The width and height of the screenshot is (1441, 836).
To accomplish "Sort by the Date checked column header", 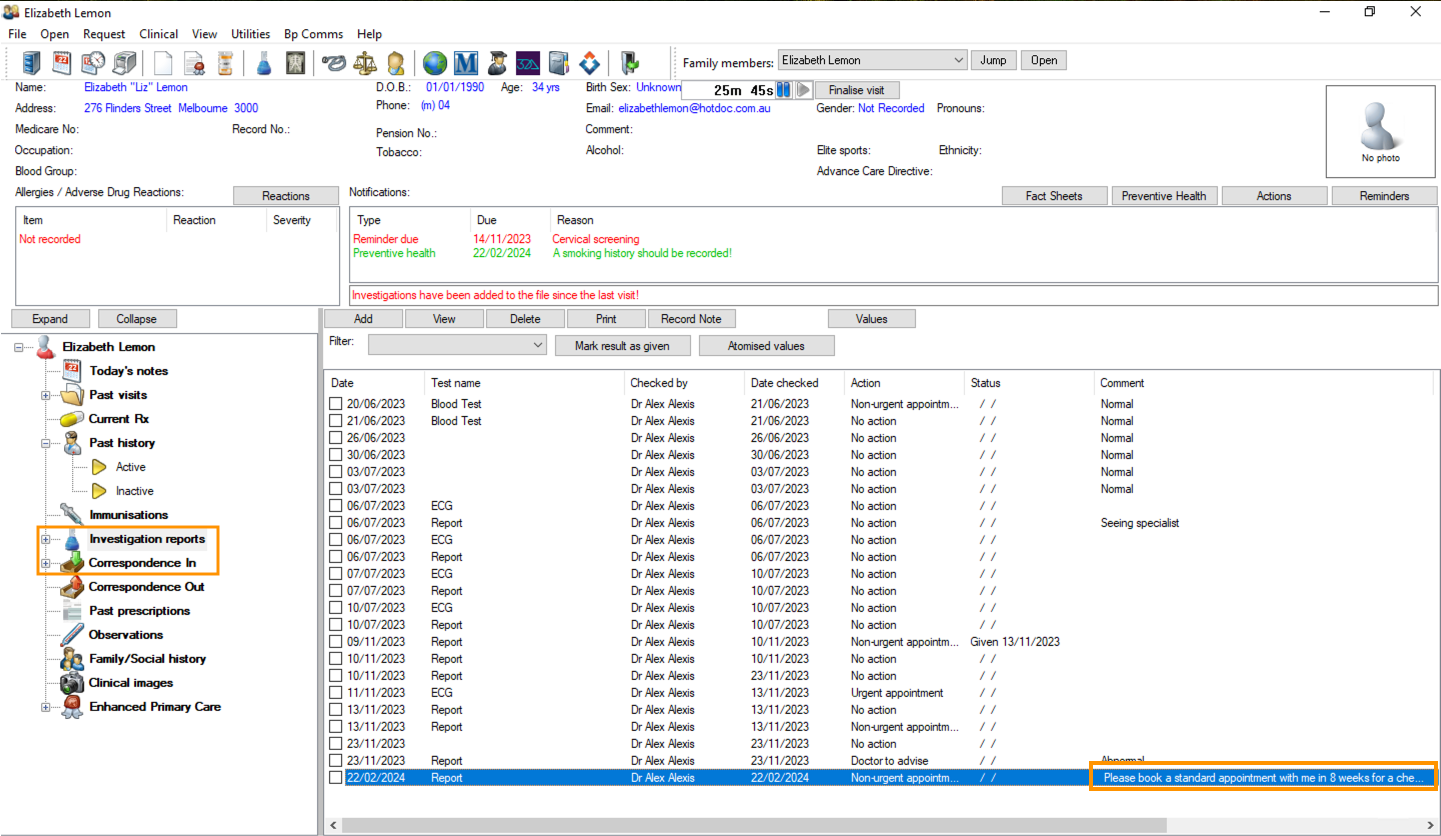I will pos(785,383).
